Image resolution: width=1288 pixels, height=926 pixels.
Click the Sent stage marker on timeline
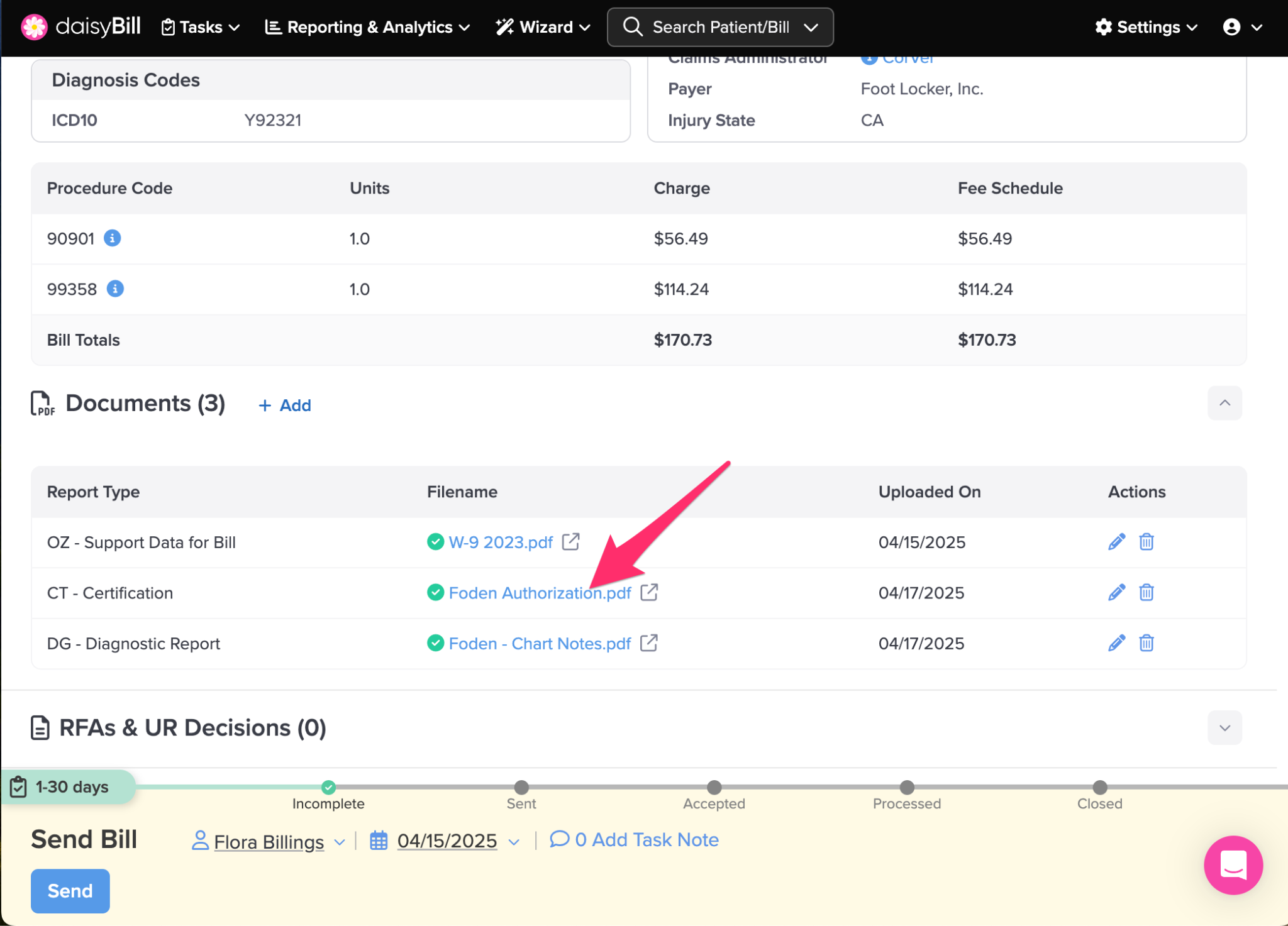(521, 787)
